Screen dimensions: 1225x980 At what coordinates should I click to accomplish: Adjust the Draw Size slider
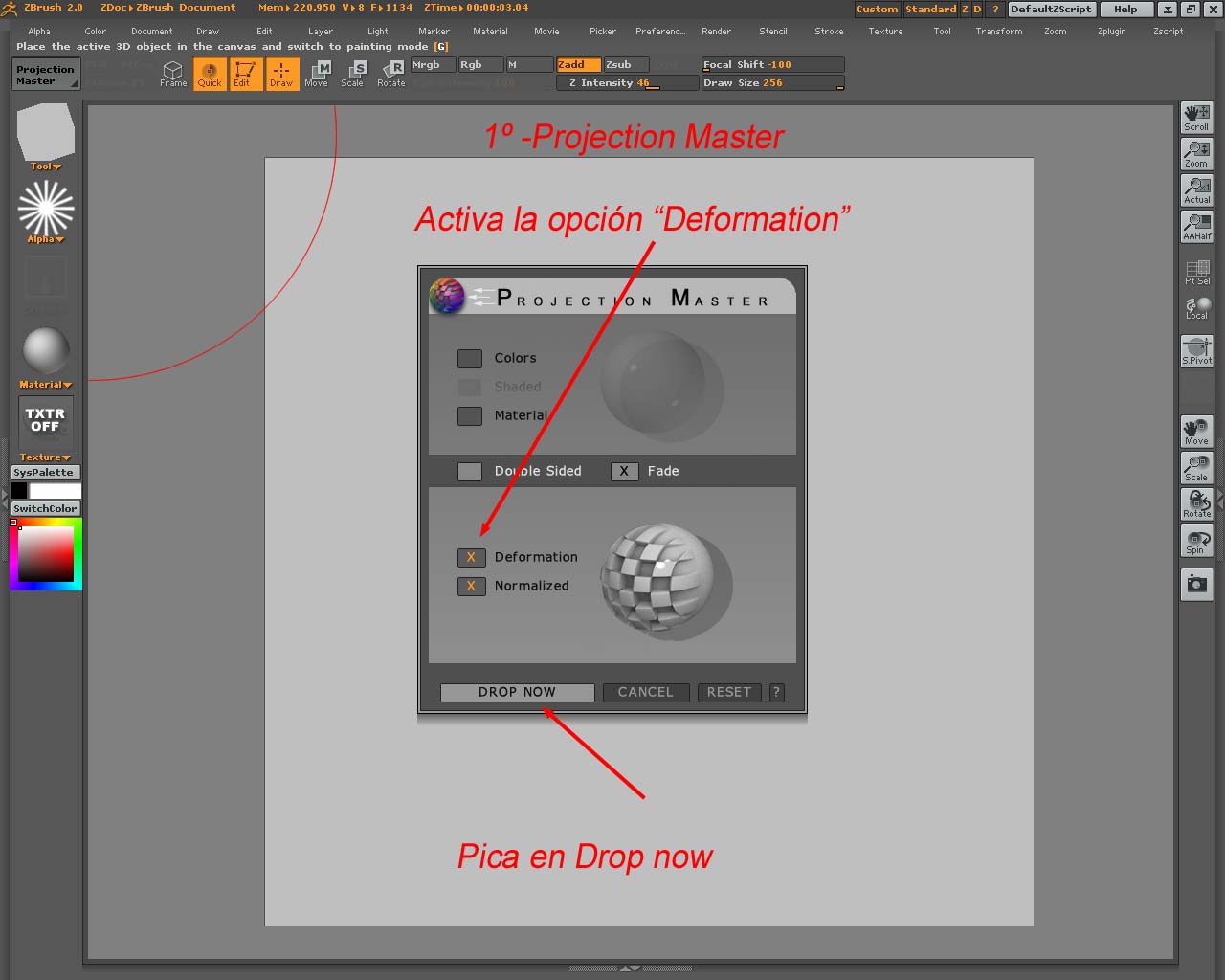772,83
